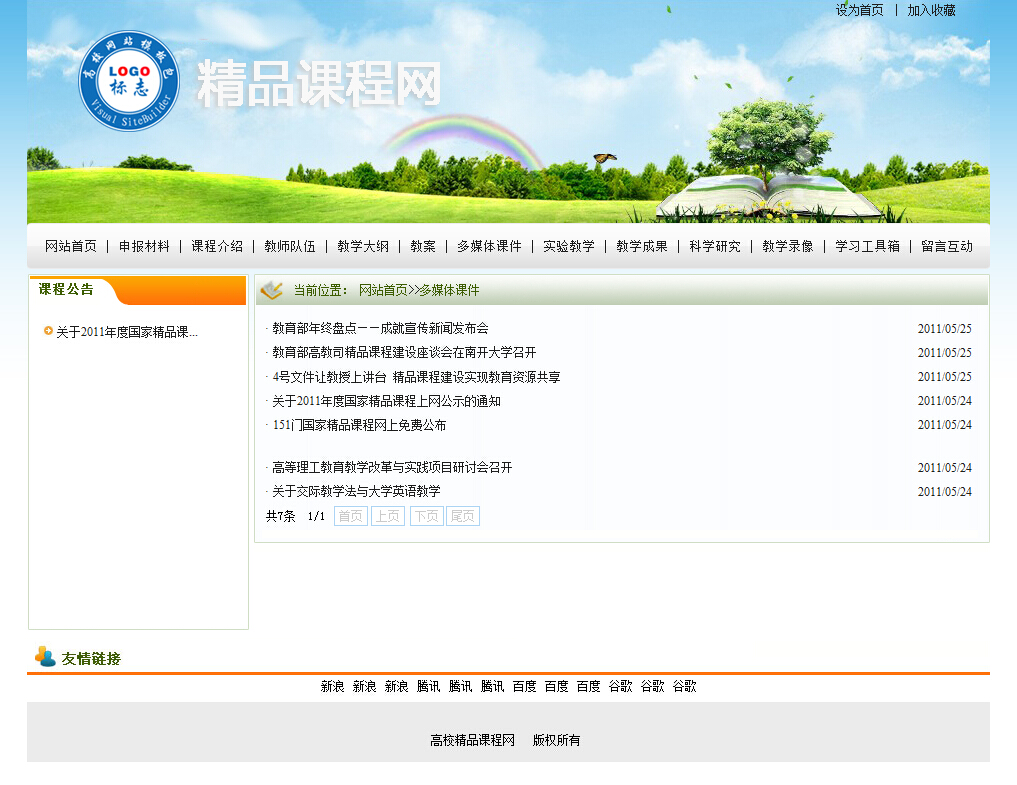Viewport: 1017px width, 785px height.
Task: Click the 加入收藏 link
Action: [931, 10]
